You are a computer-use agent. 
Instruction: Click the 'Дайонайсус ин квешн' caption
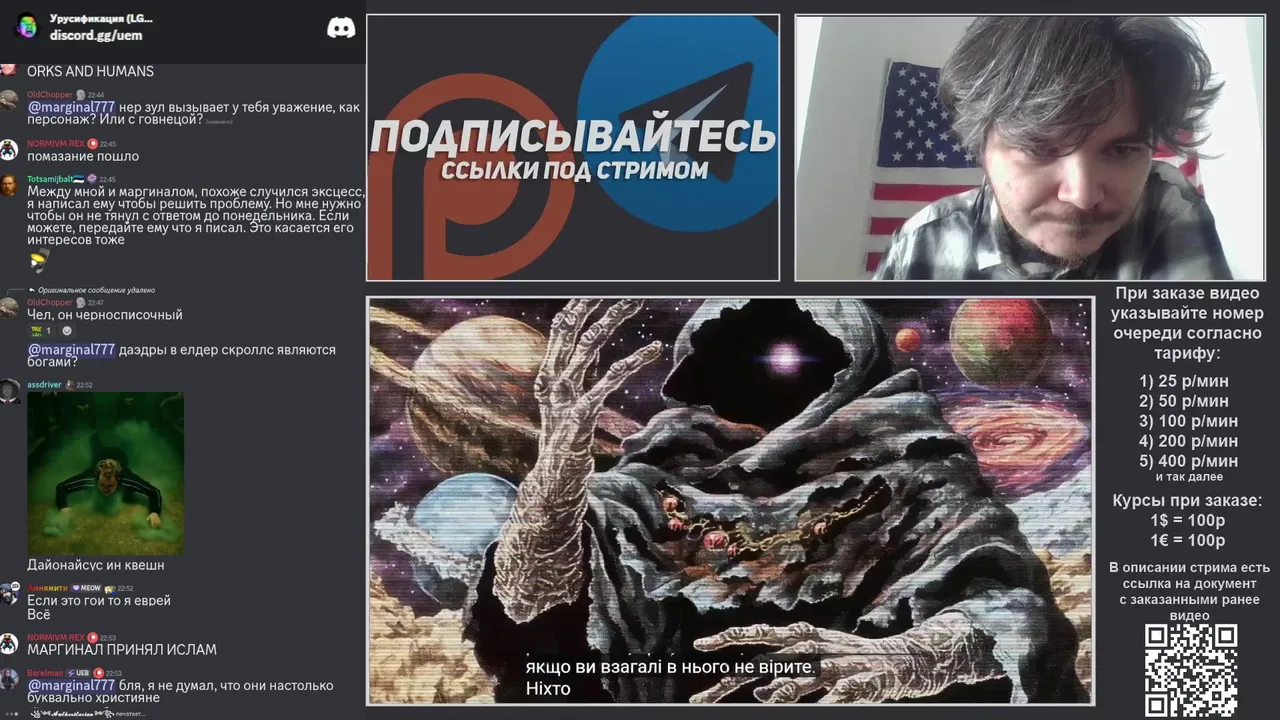tap(96, 565)
